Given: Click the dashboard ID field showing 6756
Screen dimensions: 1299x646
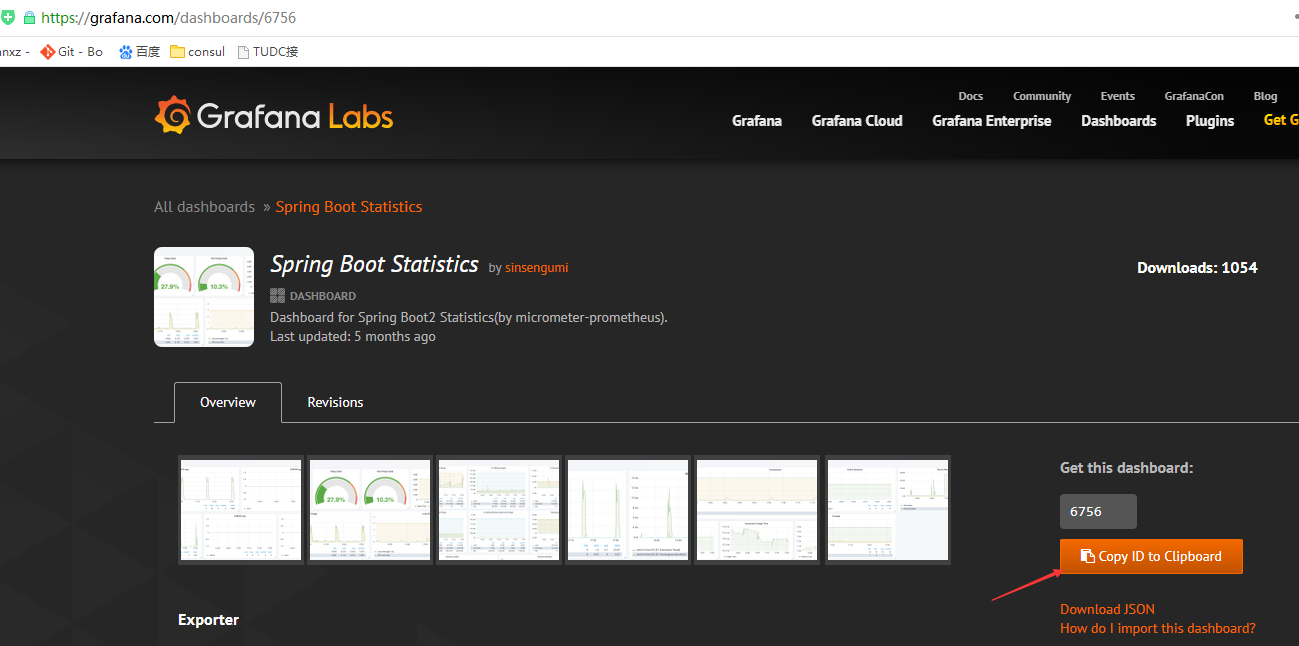Looking at the screenshot, I should click(x=1098, y=511).
